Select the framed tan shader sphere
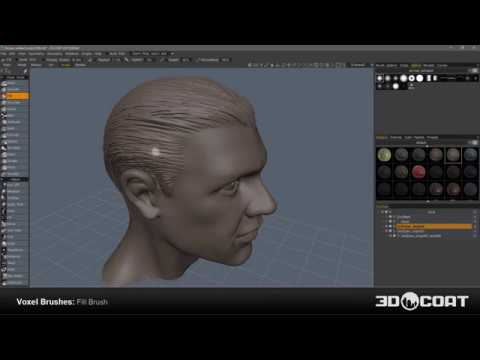 coord(453,155)
